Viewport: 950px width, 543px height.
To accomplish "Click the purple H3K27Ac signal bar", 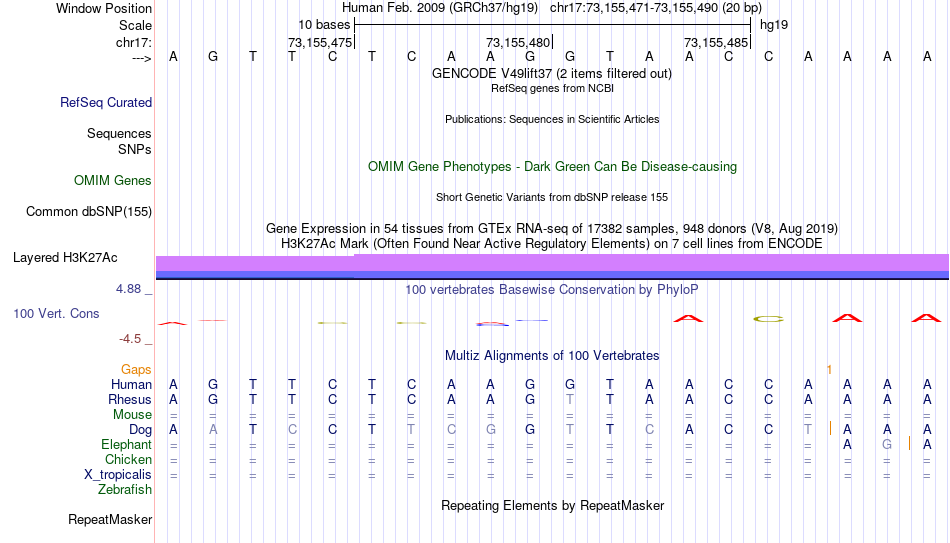I will [552, 264].
